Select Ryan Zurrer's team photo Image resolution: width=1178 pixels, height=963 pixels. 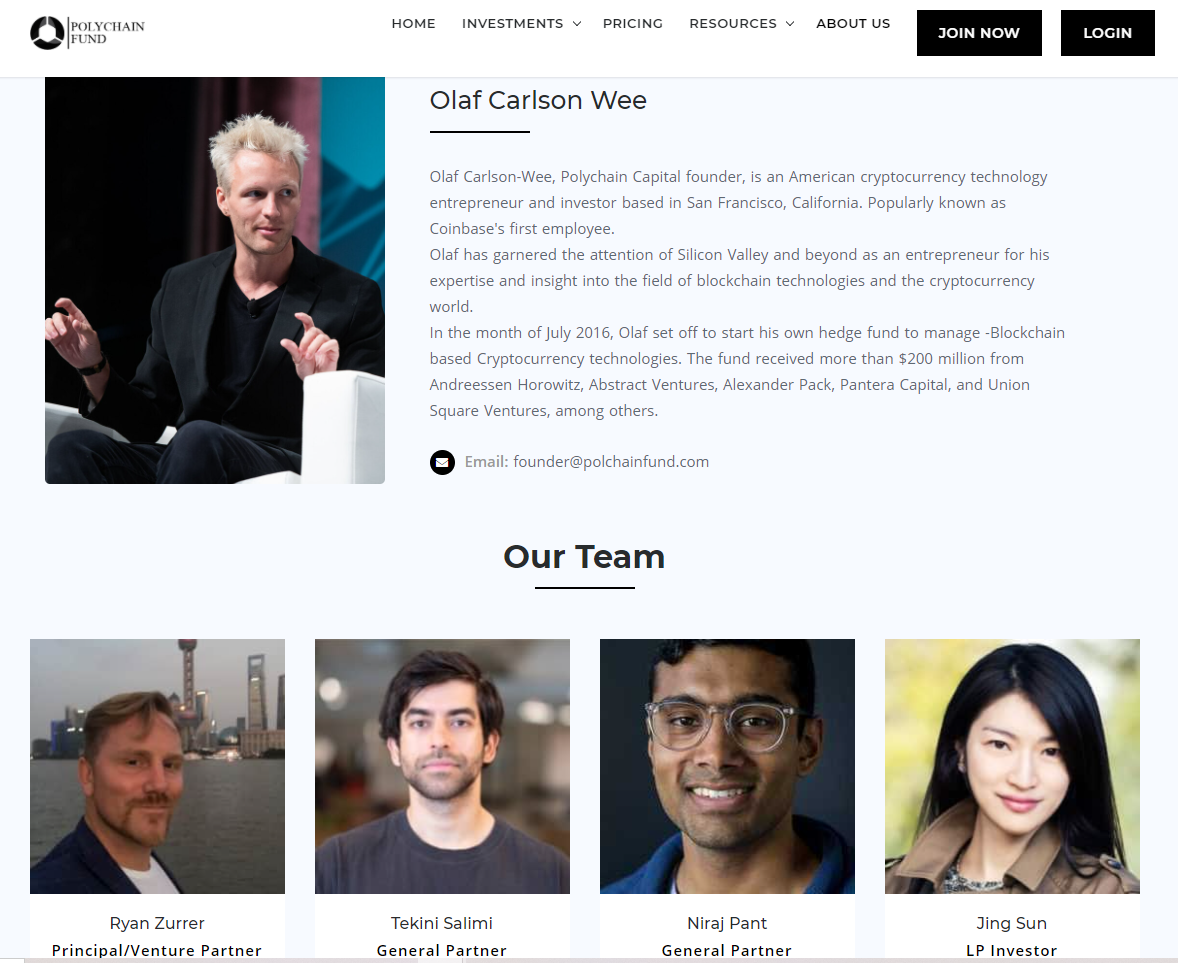click(x=157, y=766)
